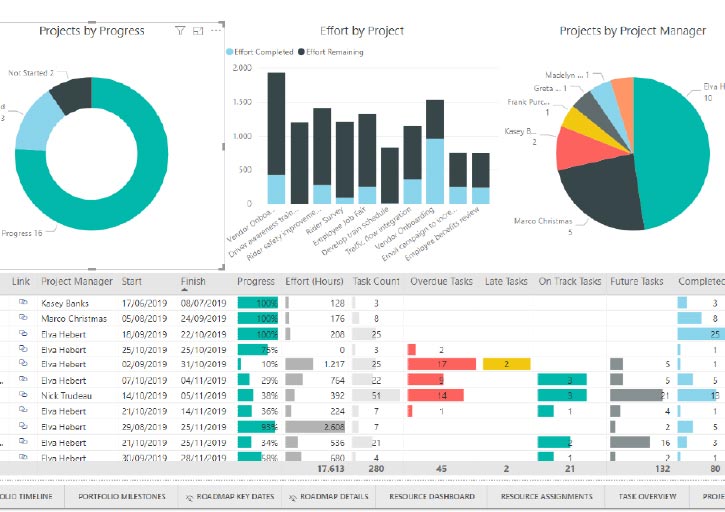
Task: Sort table by Finish column header
Action: point(193,282)
